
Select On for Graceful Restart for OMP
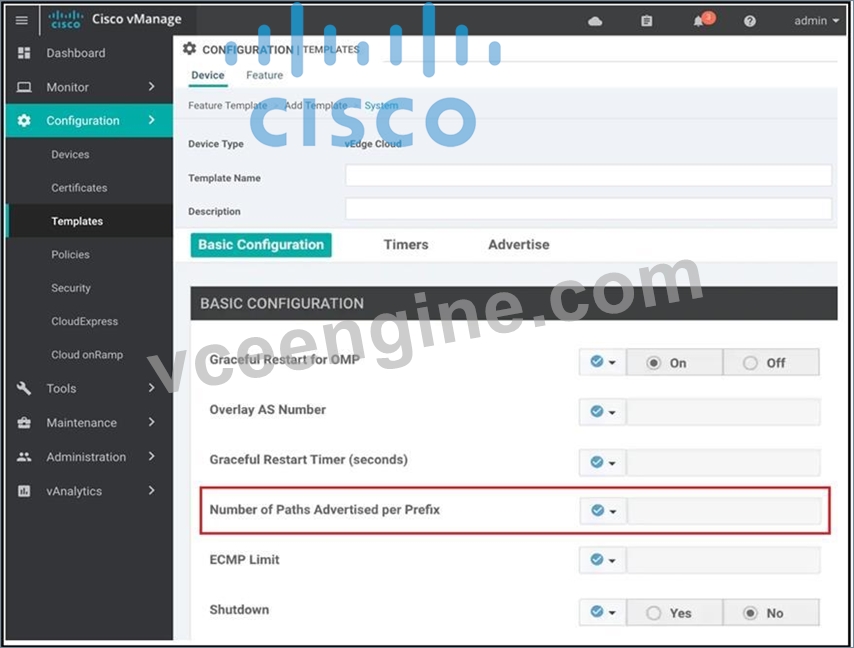675,363
